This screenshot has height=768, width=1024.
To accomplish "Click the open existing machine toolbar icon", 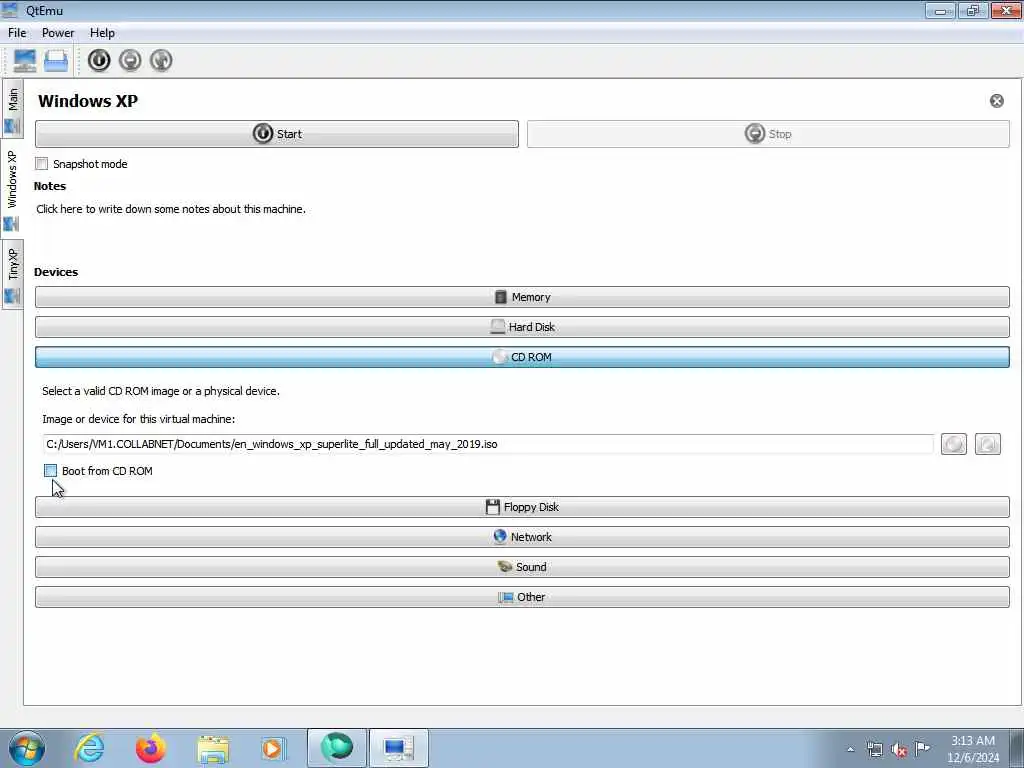I will click(x=56, y=61).
